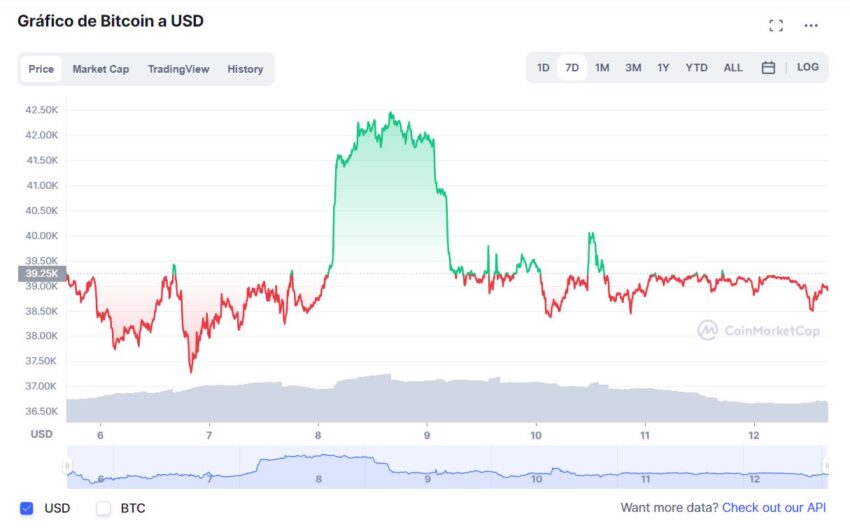Uncheck the USD checkbox

pyautogui.click(x=27, y=508)
